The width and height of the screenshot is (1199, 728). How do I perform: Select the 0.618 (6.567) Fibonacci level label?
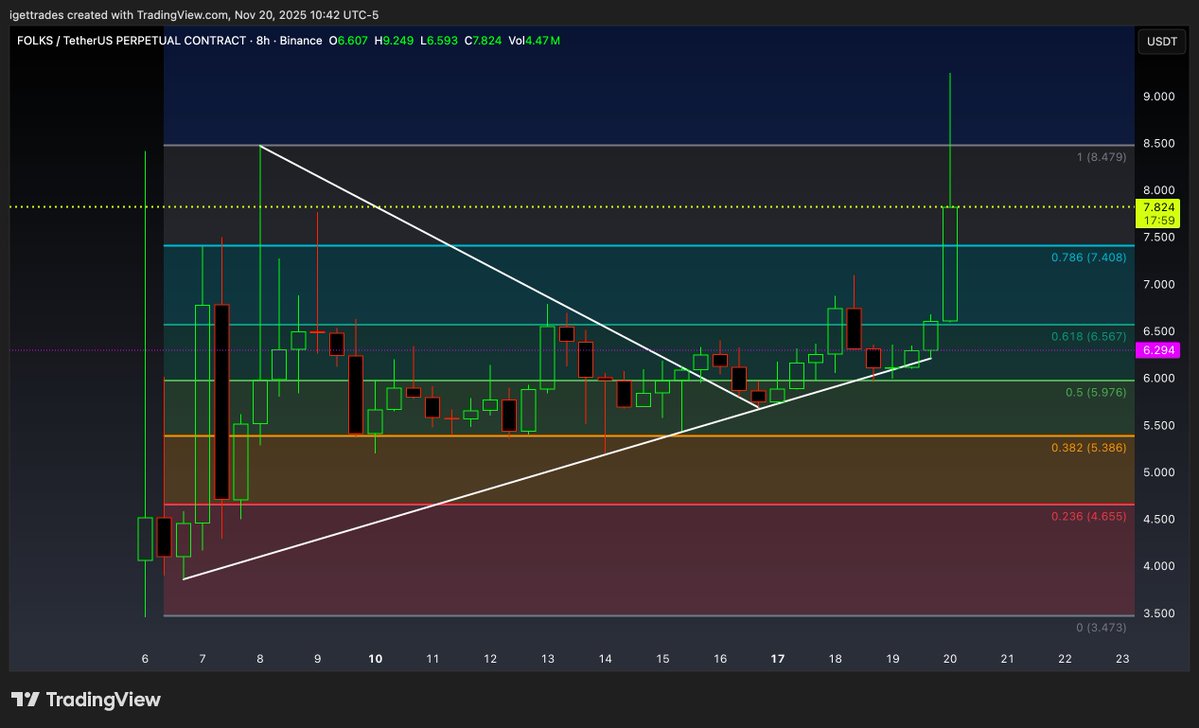1087,336
